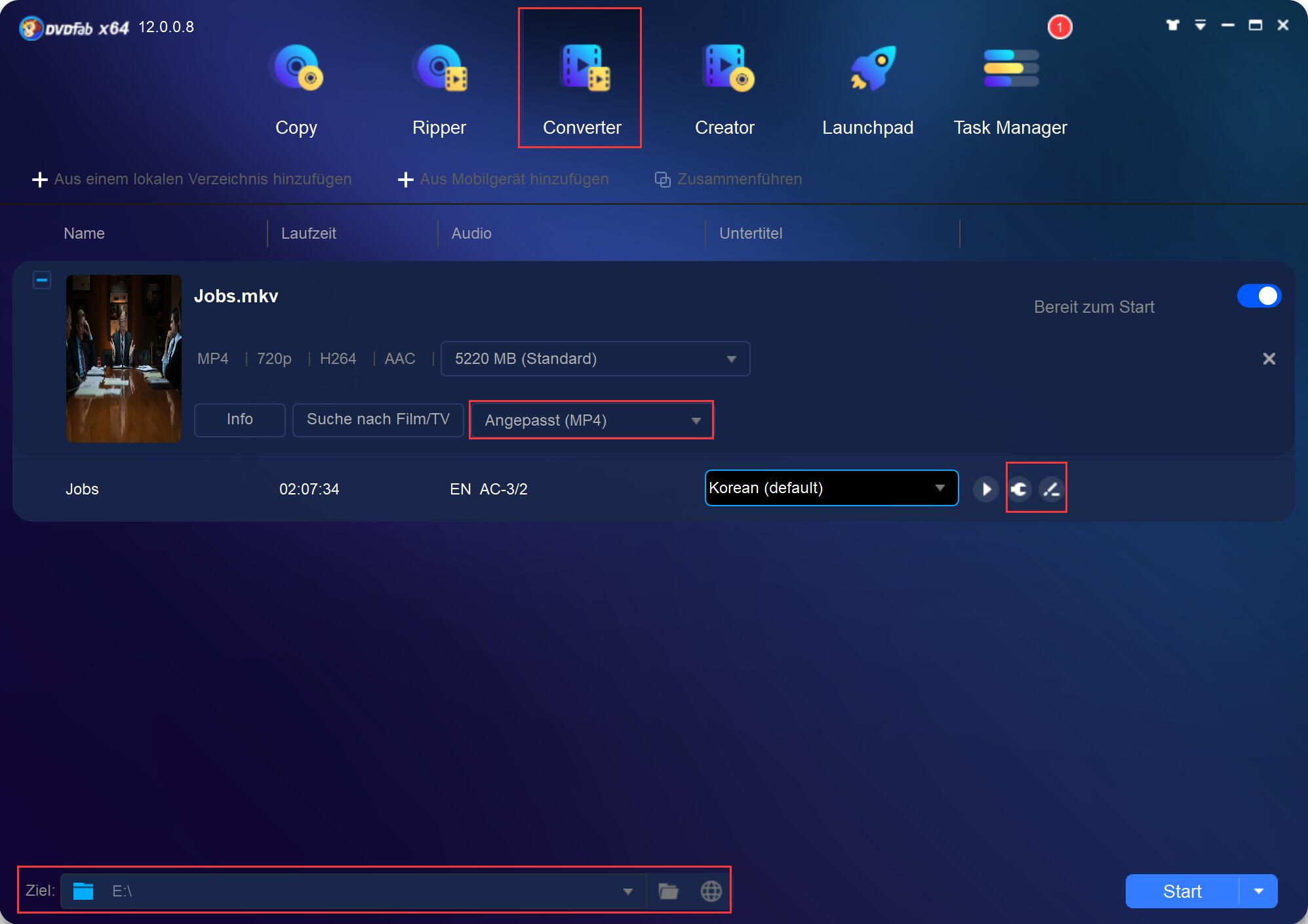Click the Audio column header
The image size is (1308, 924).
pyautogui.click(x=471, y=233)
